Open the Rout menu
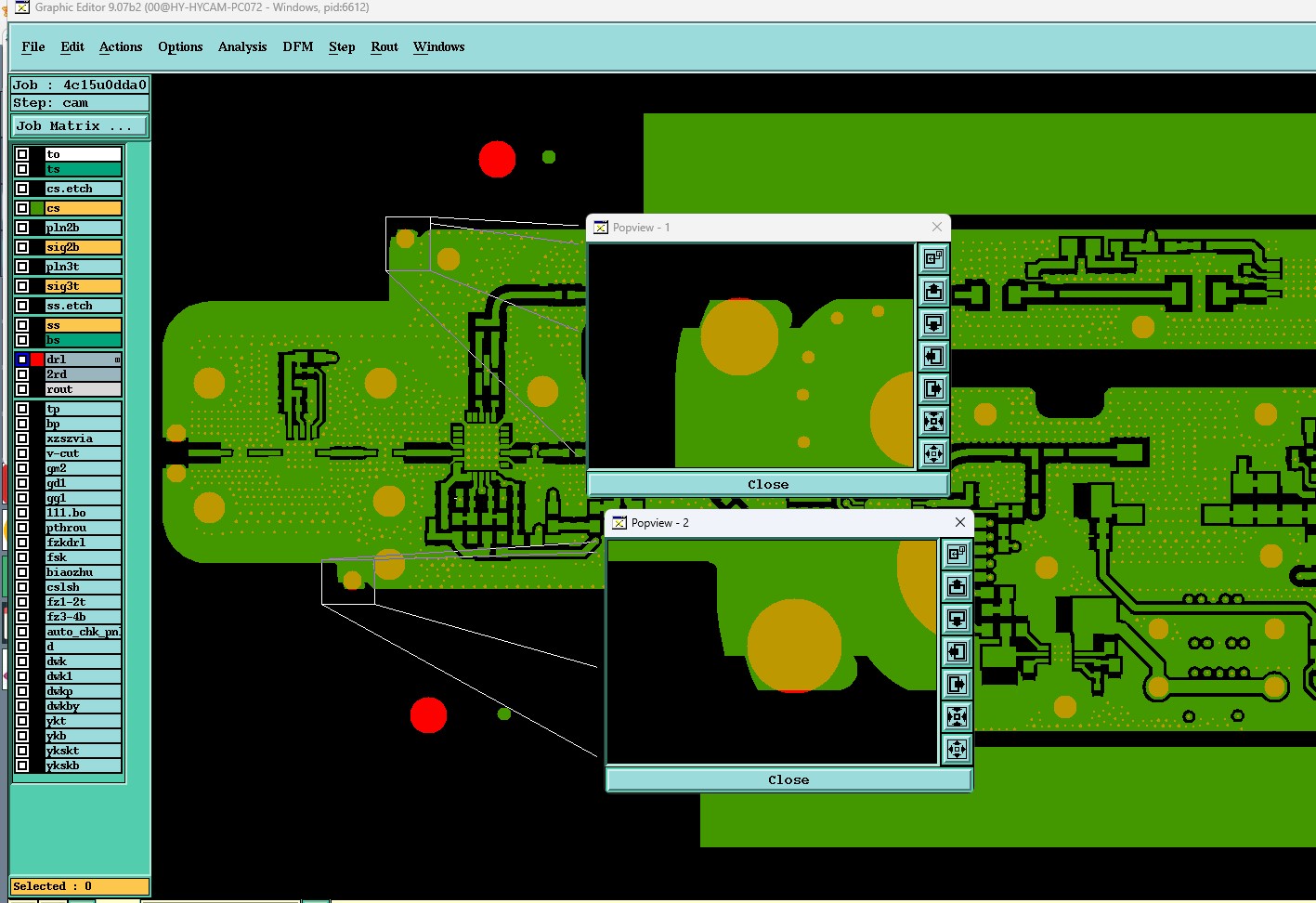Viewport: 1316px width, 903px height. coord(384,46)
